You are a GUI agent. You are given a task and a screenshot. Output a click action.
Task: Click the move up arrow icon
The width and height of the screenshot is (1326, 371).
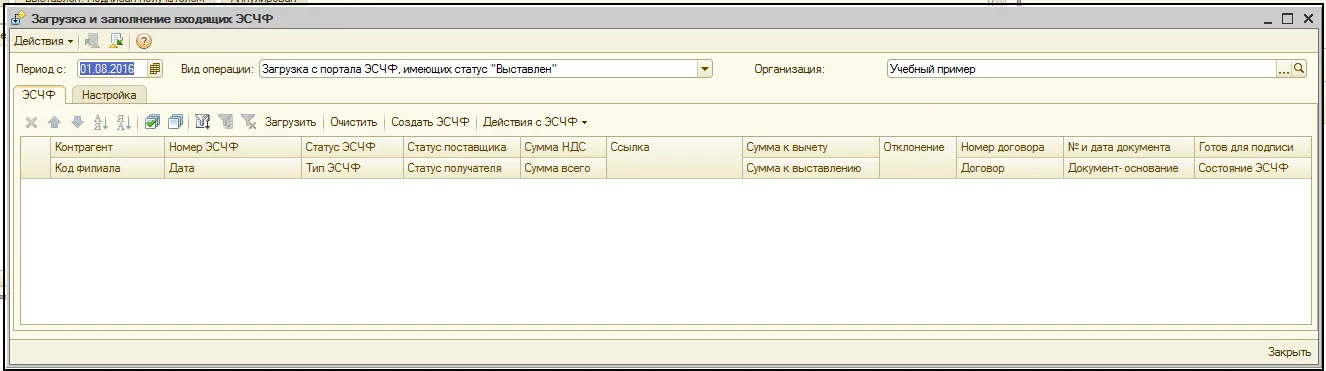[x=55, y=122]
